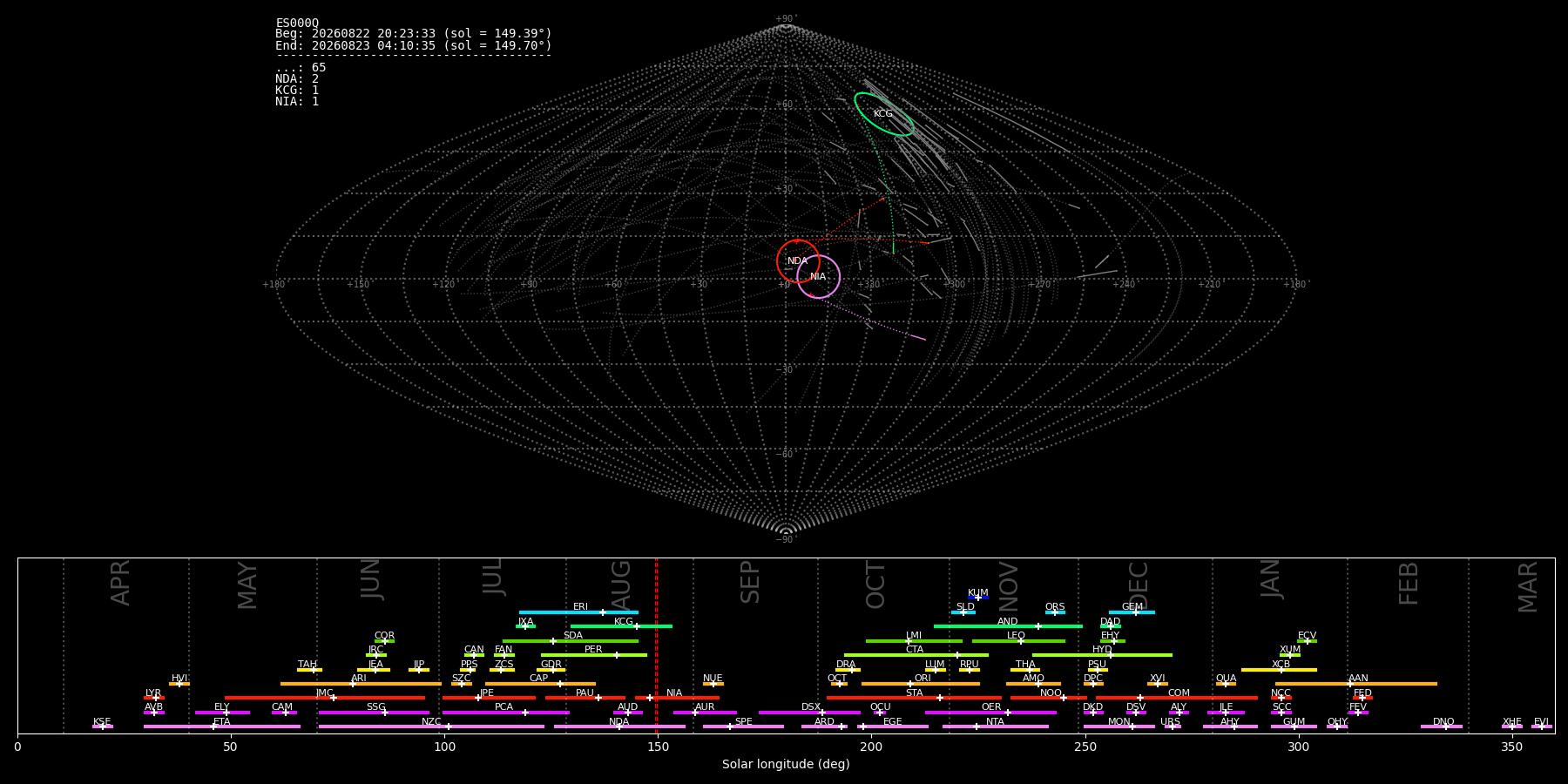Screen dimensions: 1568x784
Task: Click the 150 tick on solar longitude axis
Action: [658, 747]
